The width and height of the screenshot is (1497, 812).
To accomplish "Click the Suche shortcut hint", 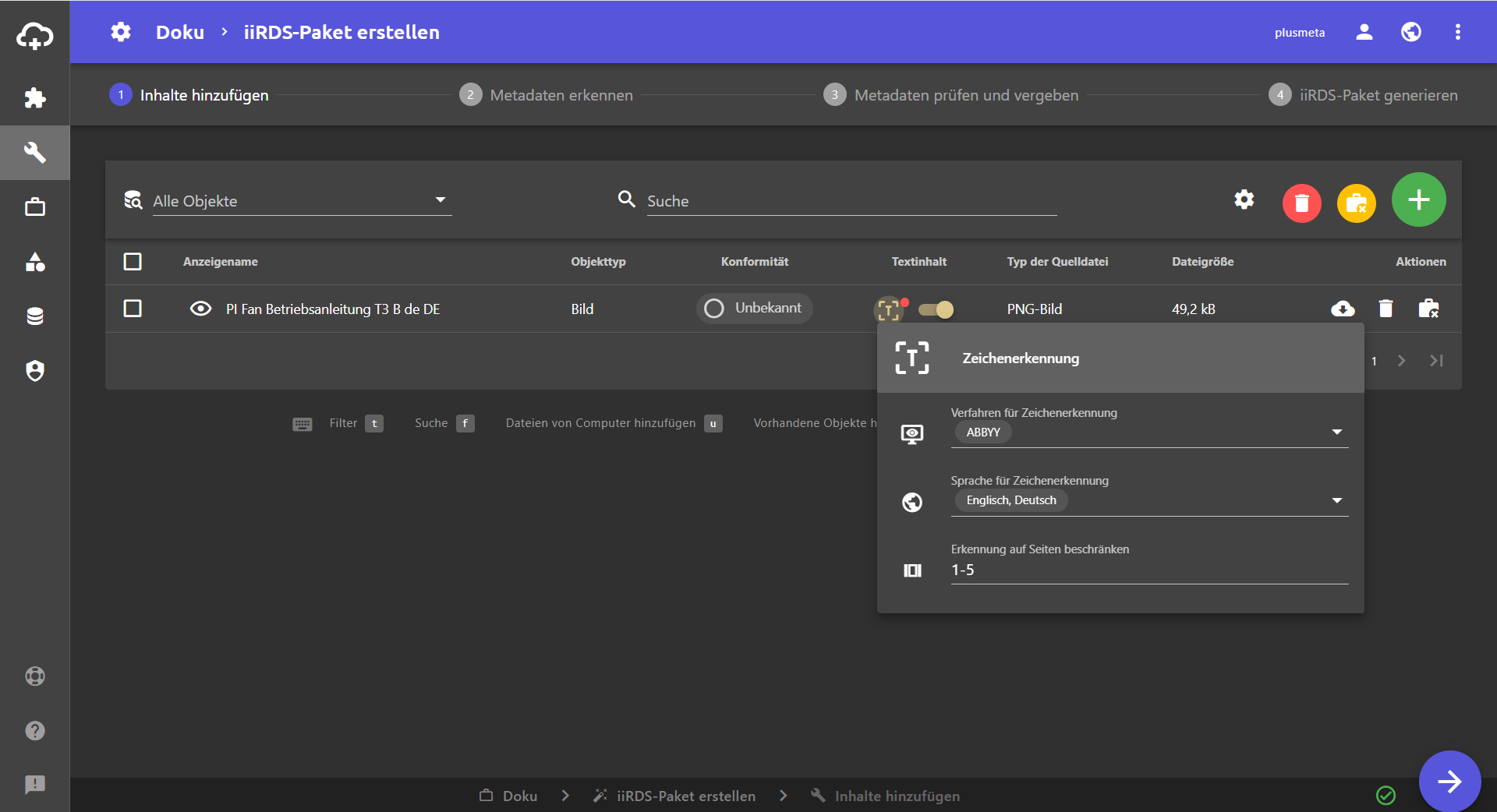I will point(444,423).
